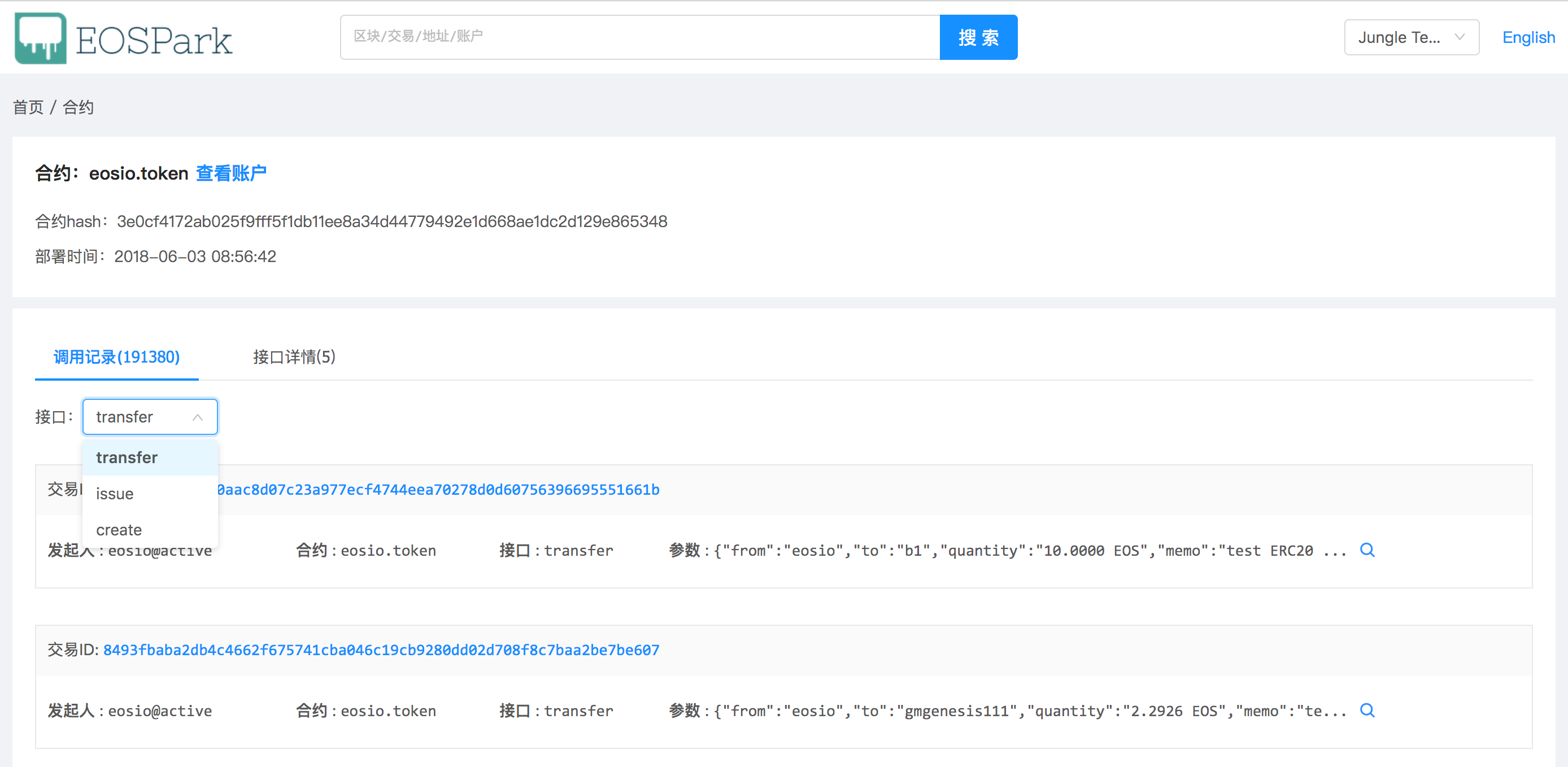The width and height of the screenshot is (1568, 767).
Task: Choose transfer option in dropdown list
Action: point(150,457)
